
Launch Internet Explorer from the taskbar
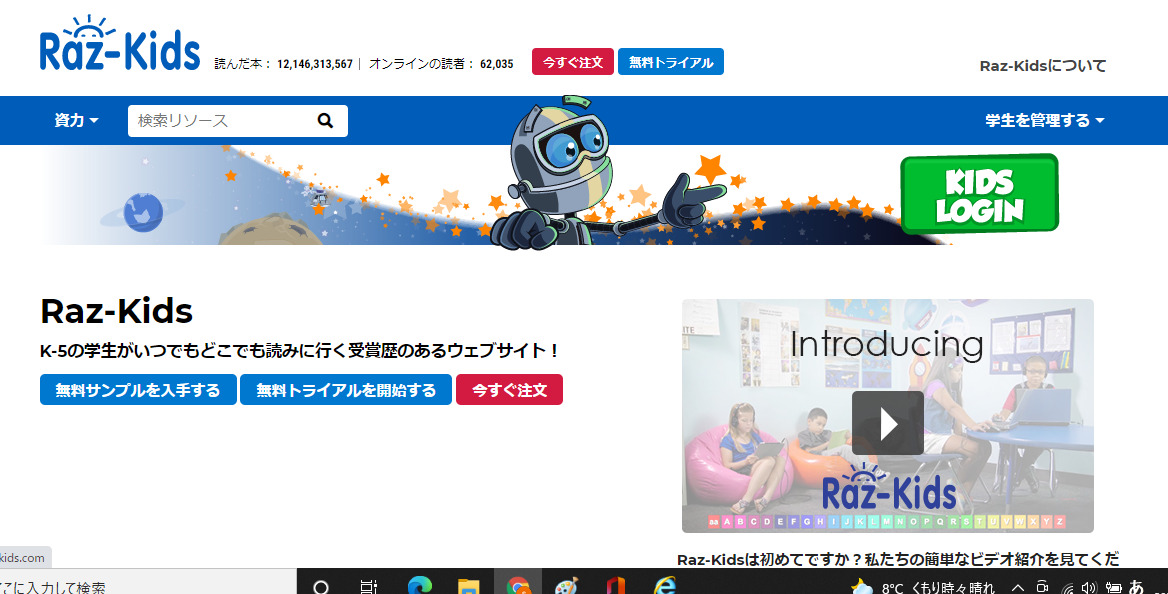point(664,587)
